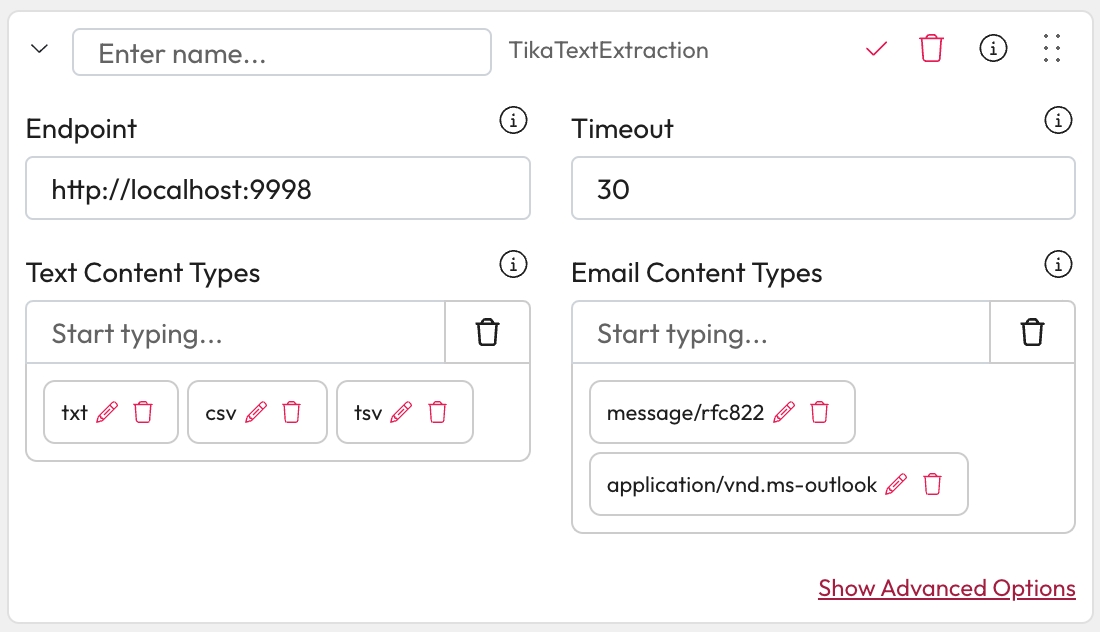Click the red checkmark icon in header
Image resolution: width=1100 pixels, height=632 pixels.
pyautogui.click(x=877, y=49)
